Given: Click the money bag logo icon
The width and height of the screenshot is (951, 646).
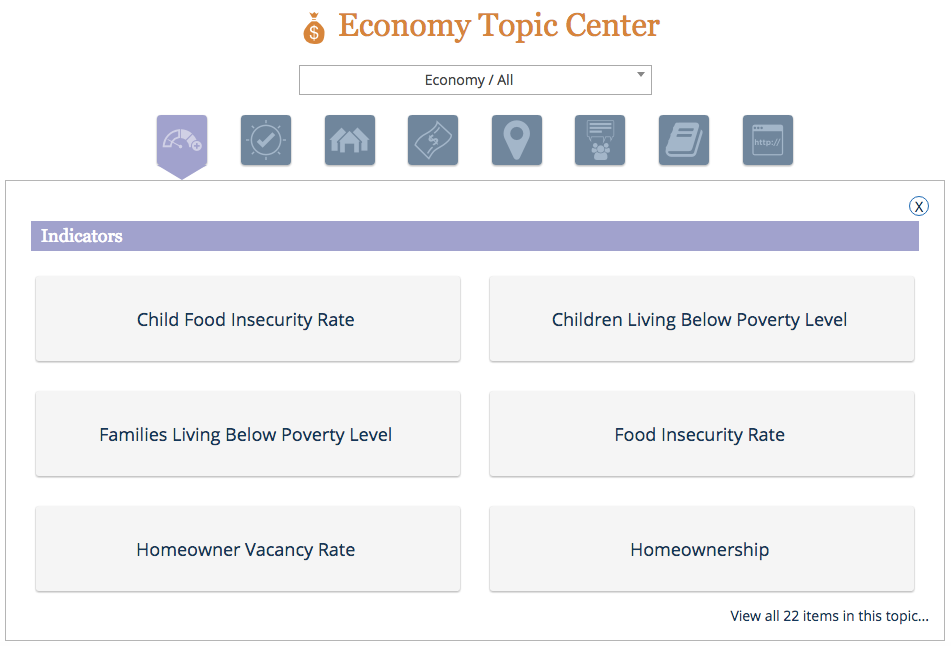Looking at the screenshot, I should (x=314, y=28).
